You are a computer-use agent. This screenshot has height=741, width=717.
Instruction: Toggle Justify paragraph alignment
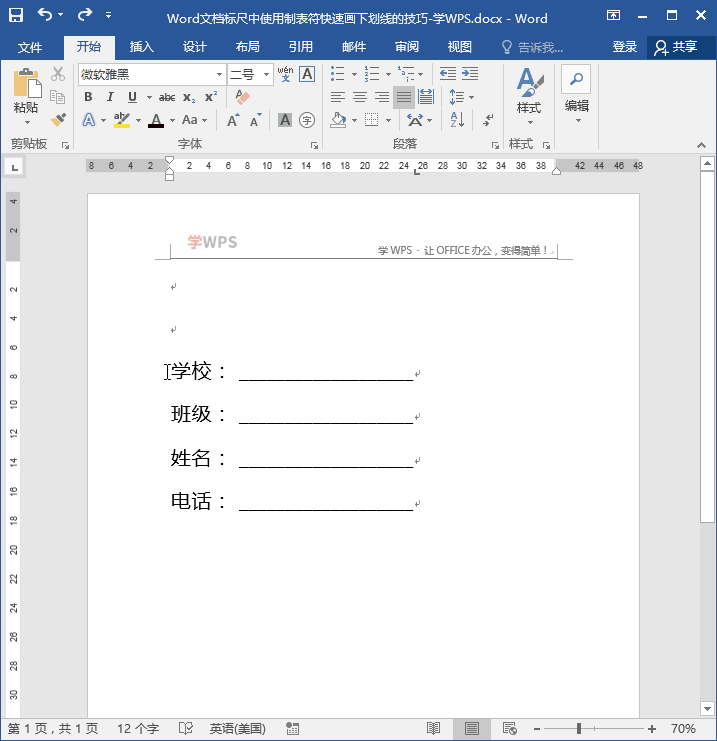pos(403,97)
